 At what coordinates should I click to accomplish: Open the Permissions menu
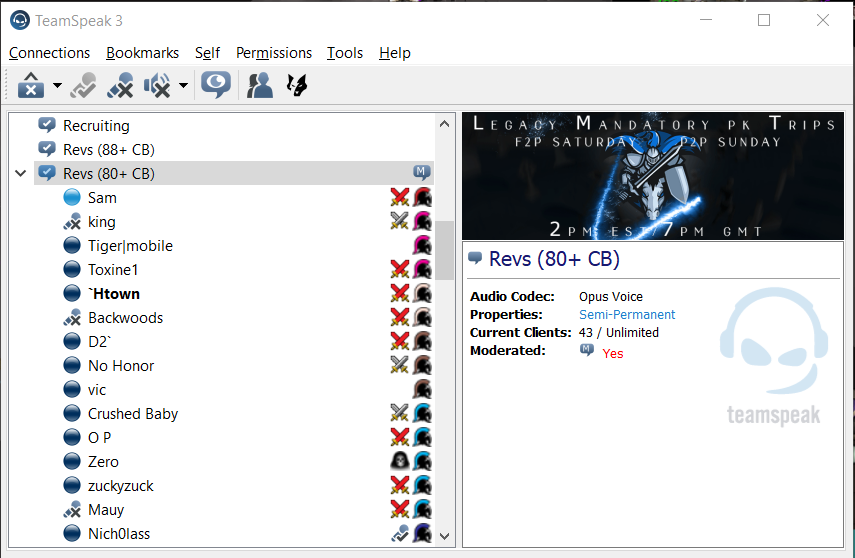coord(274,53)
